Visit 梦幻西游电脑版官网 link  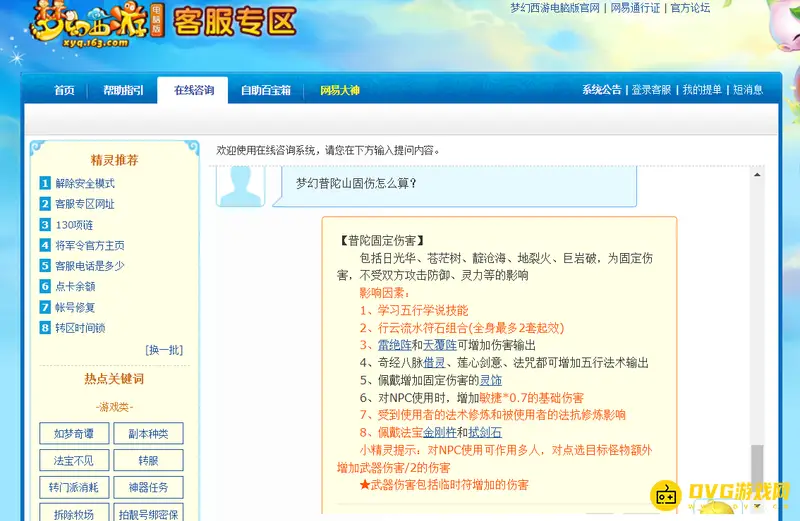click(x=555, y=8)
